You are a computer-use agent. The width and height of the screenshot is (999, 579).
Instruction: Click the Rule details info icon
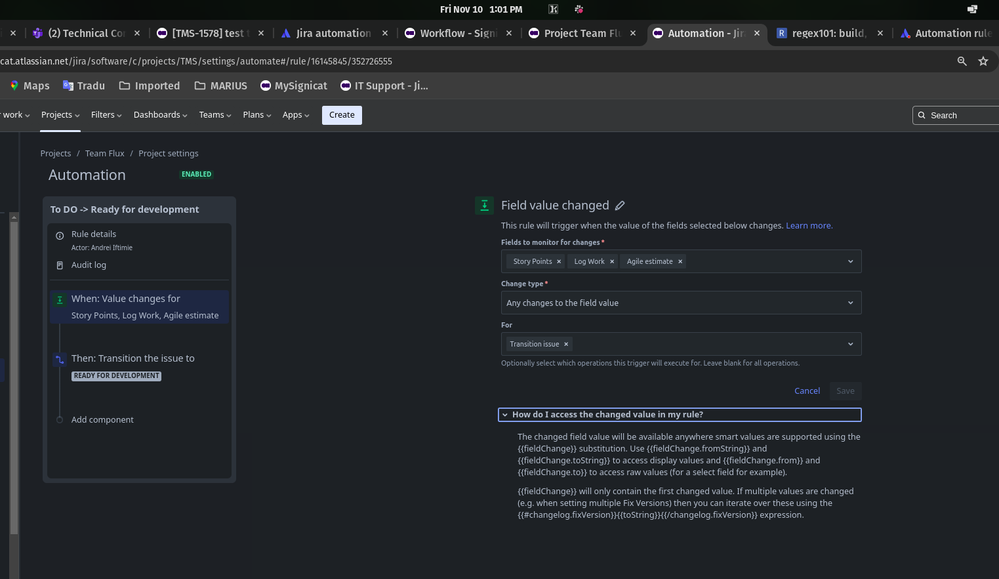pos(60,235)
